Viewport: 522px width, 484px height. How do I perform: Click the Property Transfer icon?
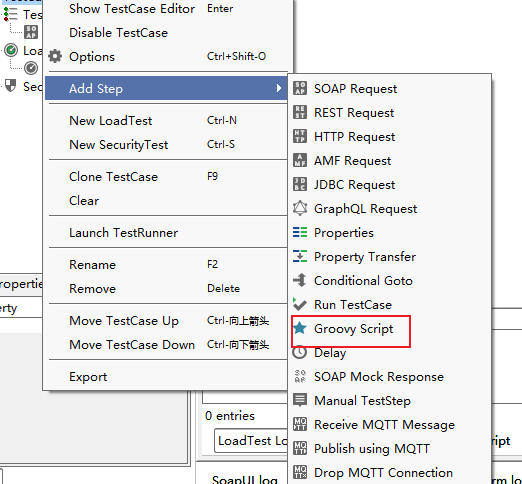300,256
